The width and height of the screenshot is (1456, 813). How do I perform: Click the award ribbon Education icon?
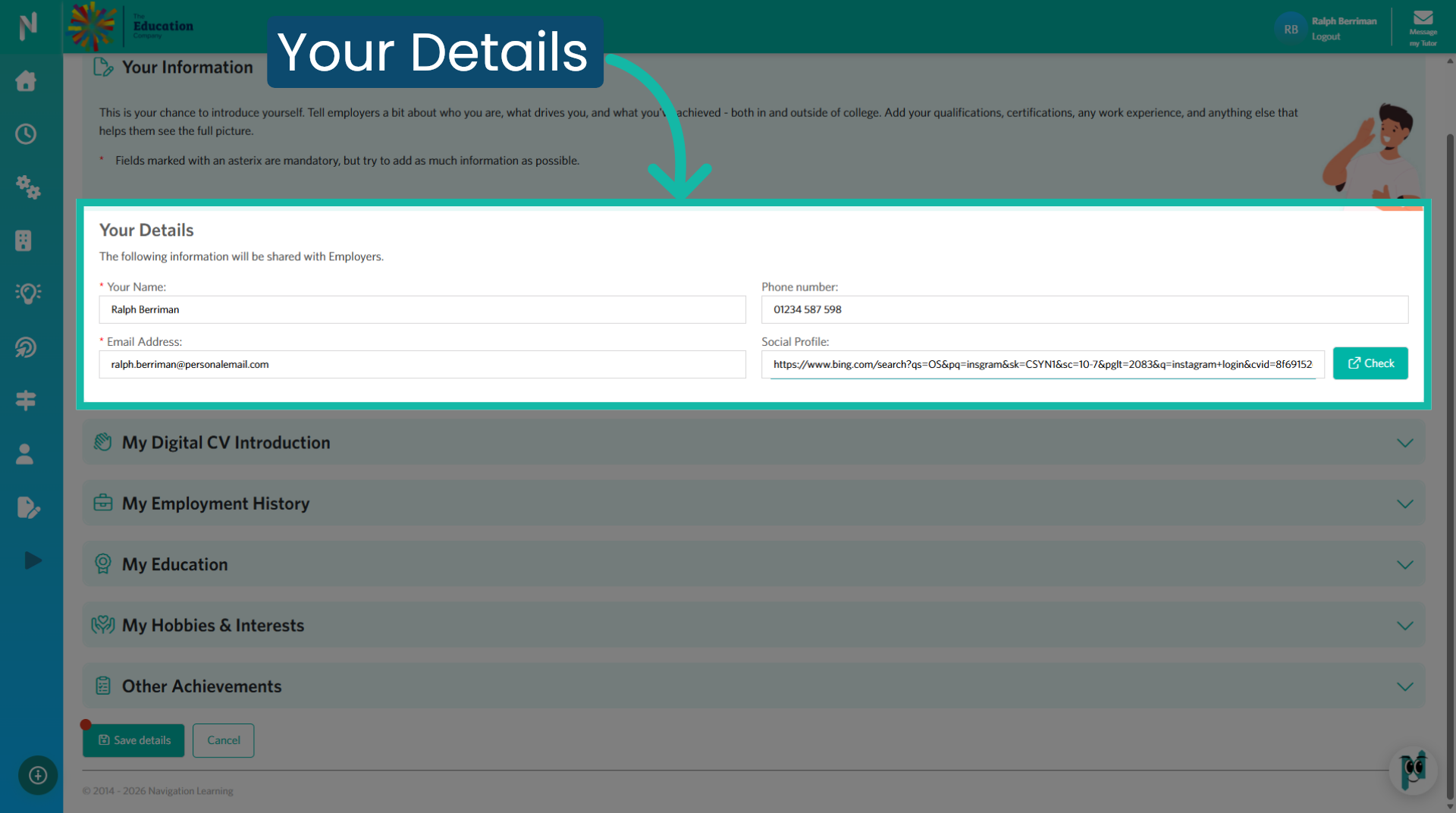[102, 563]
